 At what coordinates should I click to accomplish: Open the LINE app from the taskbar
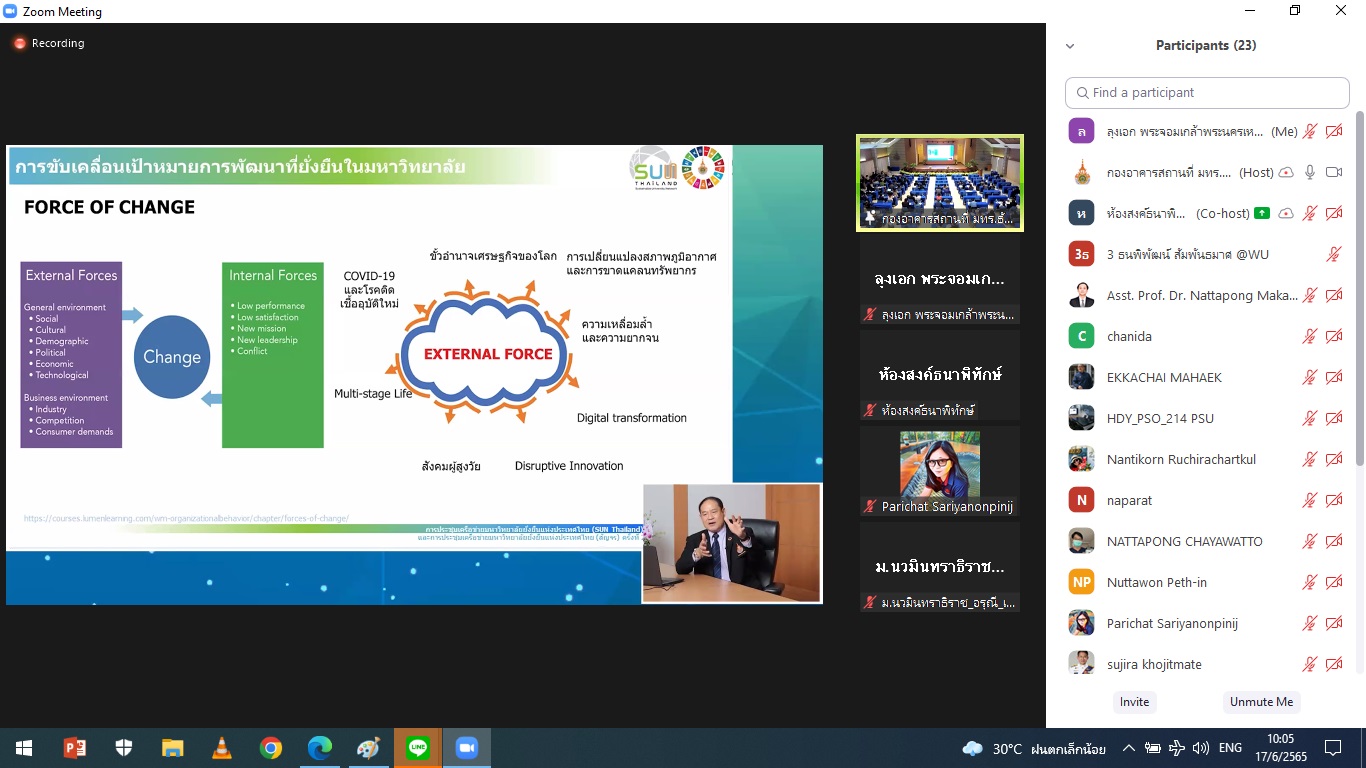click(418, 748)
